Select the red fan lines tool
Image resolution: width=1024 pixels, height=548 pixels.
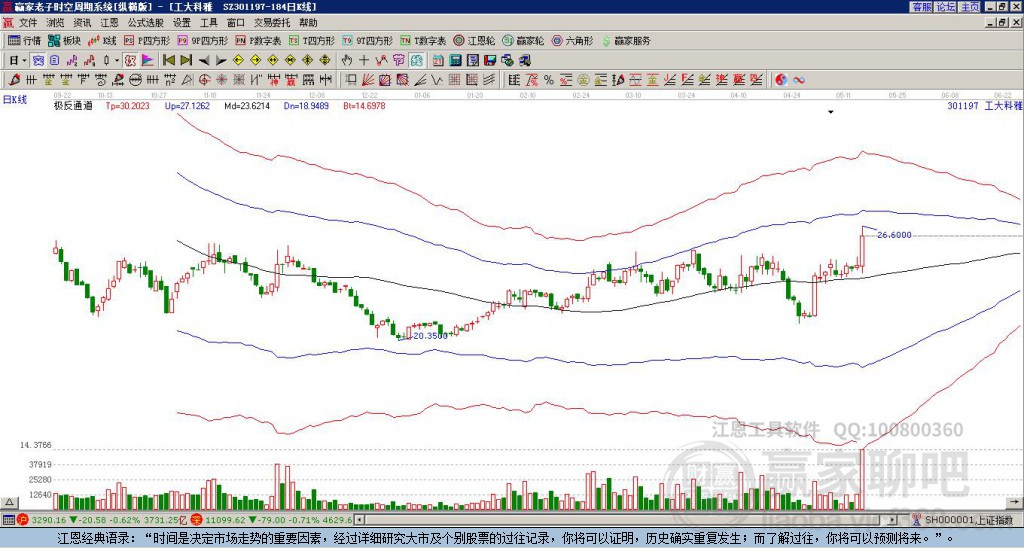[x=367, y=80]
